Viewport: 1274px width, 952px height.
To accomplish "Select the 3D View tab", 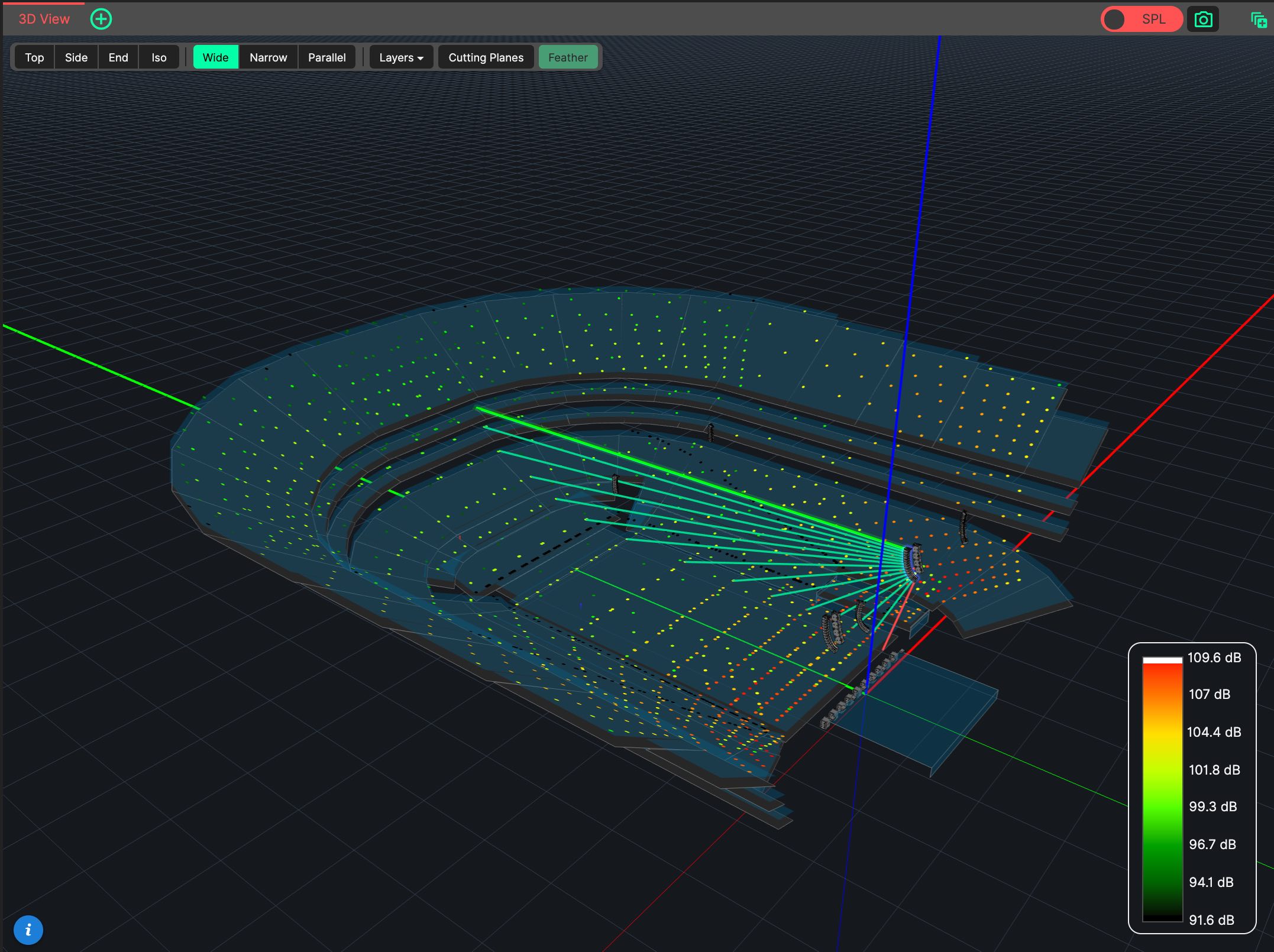I will click(44, 19).
